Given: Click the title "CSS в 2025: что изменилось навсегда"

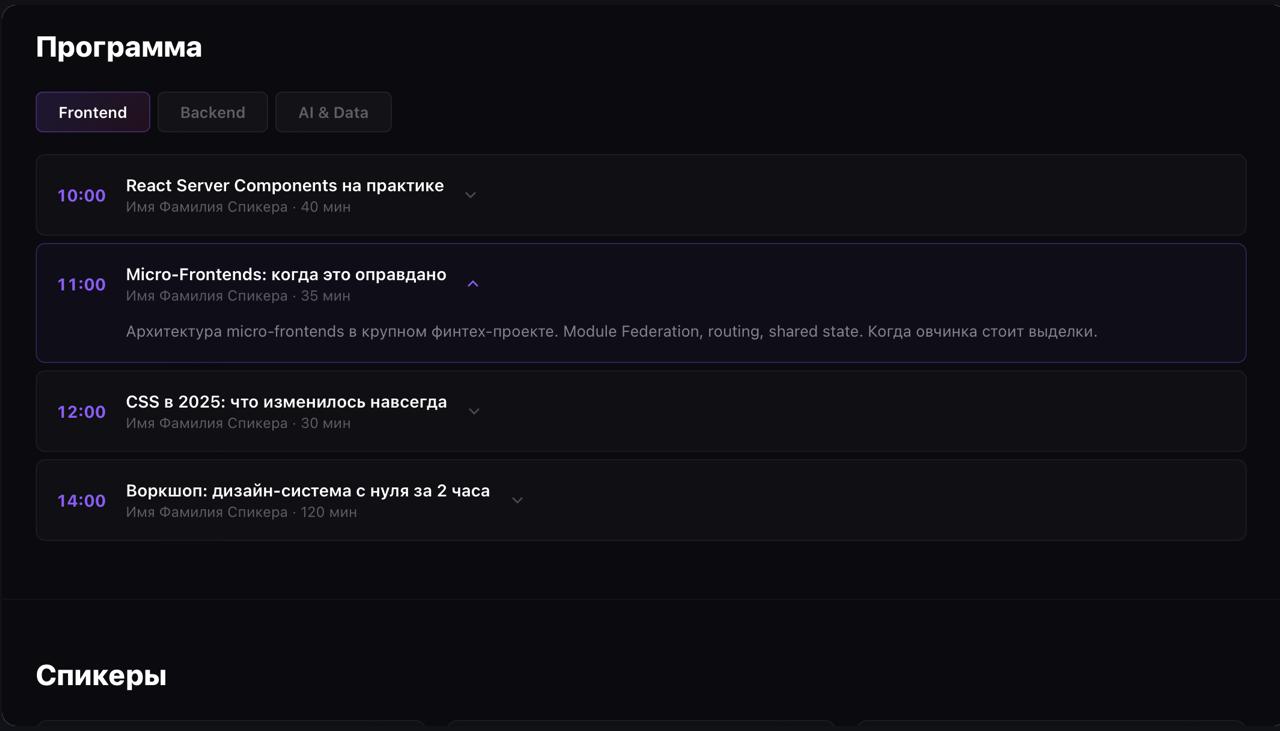Looking at the screenshot, I should [x=286, y=402].
